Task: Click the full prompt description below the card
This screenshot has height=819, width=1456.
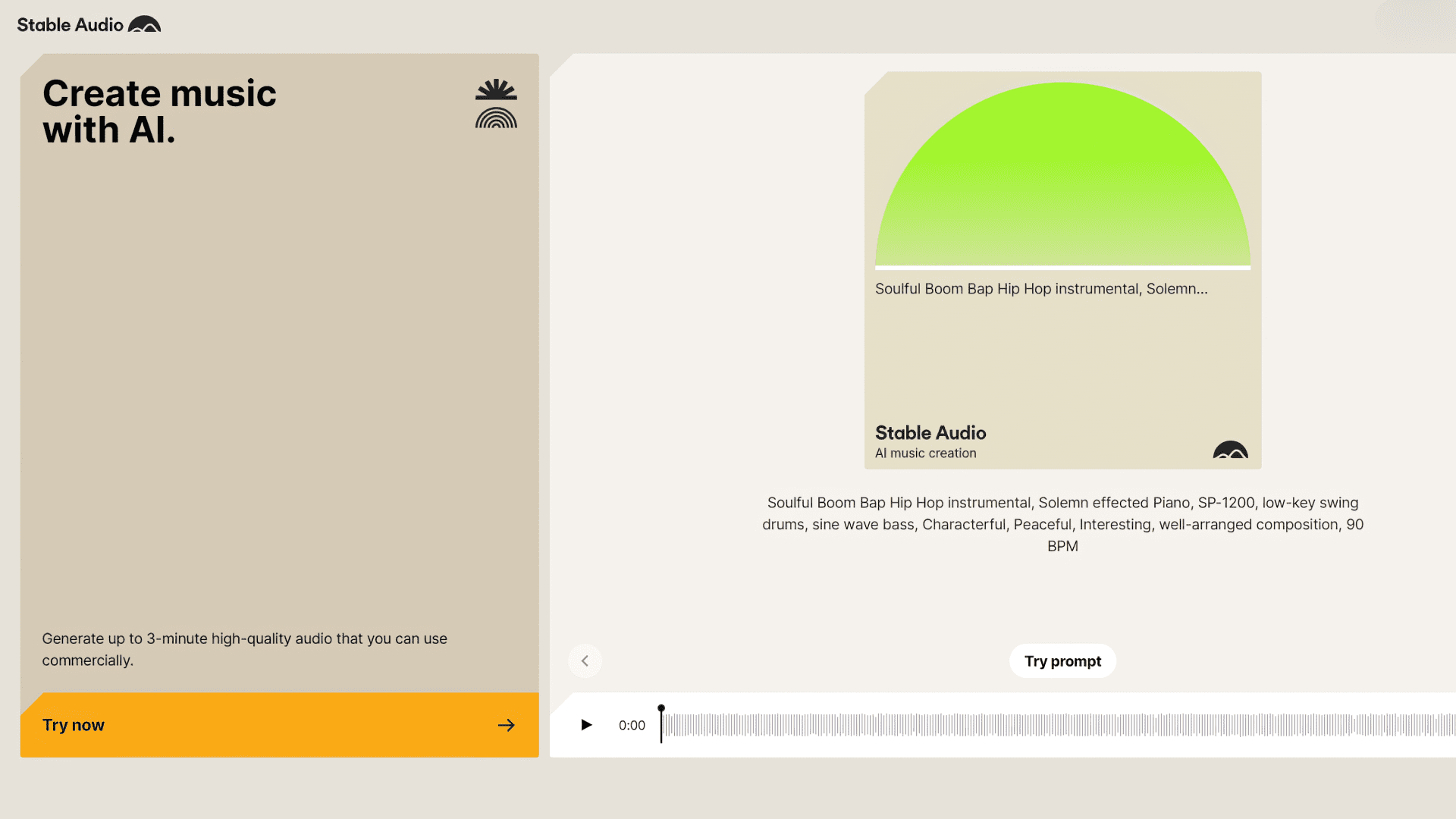Action: point(1062,524)
